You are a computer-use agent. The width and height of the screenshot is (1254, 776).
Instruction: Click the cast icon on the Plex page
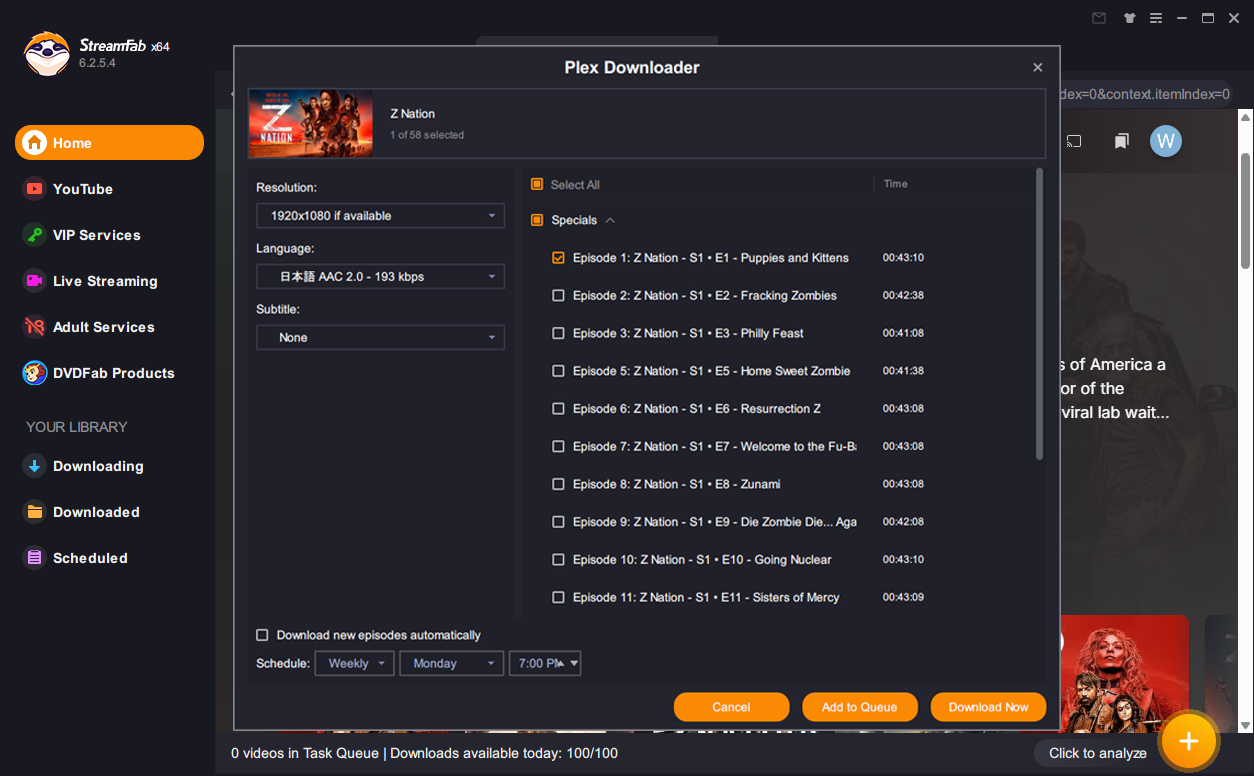[1074, 141]
